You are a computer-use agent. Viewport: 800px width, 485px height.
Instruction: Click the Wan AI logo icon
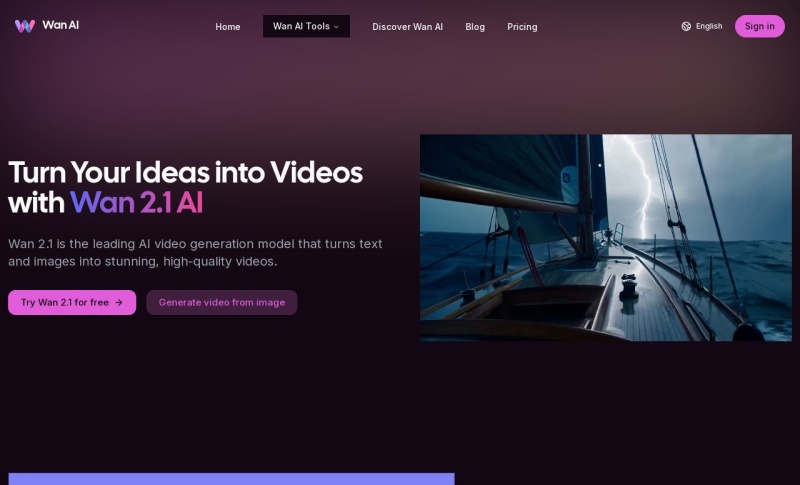[x=25, y=26]
